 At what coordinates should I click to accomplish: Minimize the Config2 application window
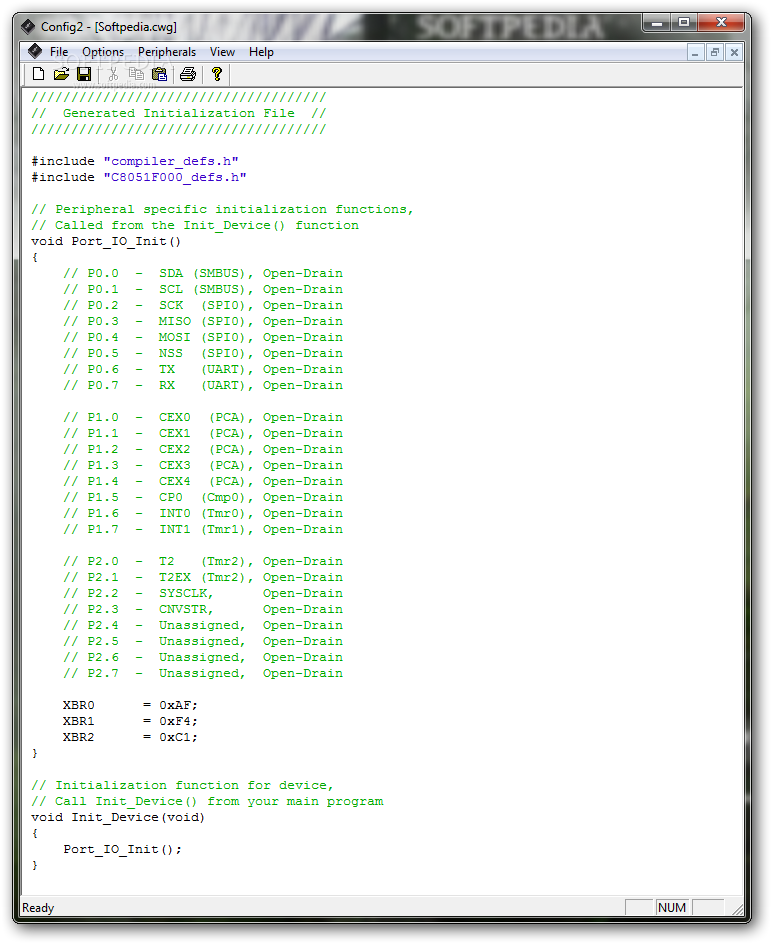coord(656,23)
